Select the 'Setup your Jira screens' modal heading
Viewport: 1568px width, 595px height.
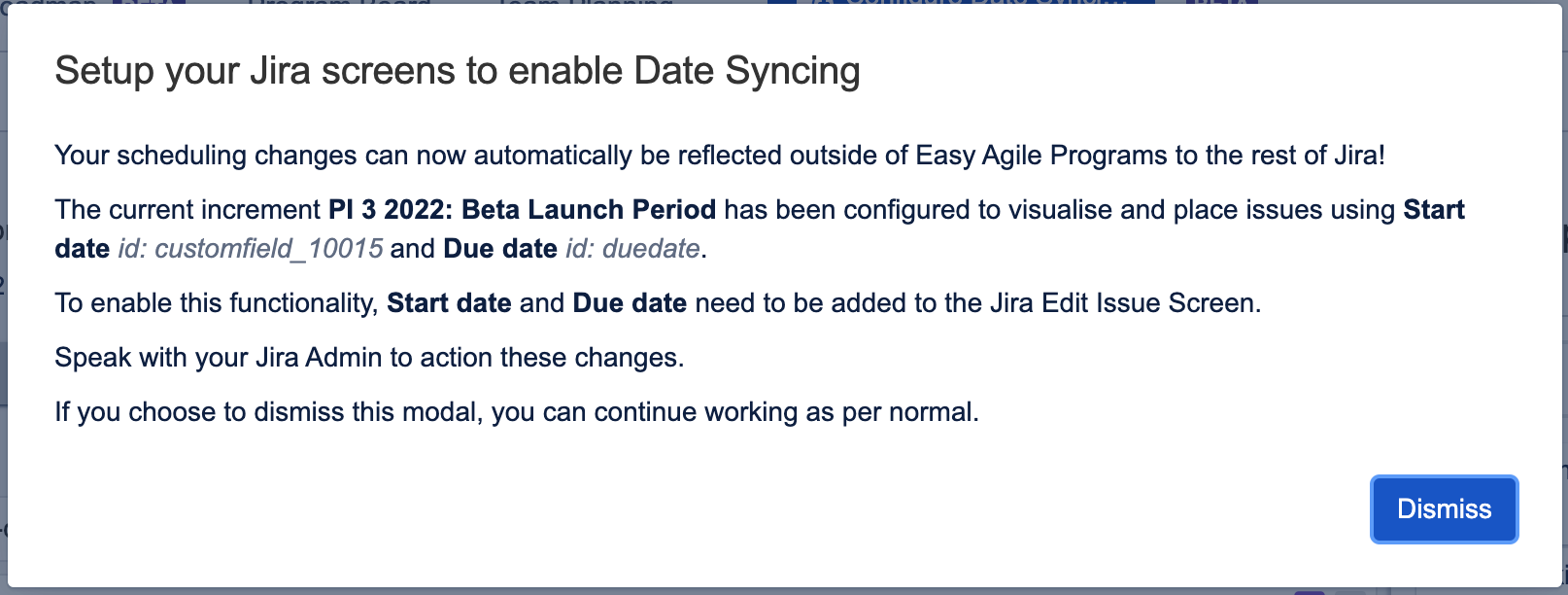(458, 71)
